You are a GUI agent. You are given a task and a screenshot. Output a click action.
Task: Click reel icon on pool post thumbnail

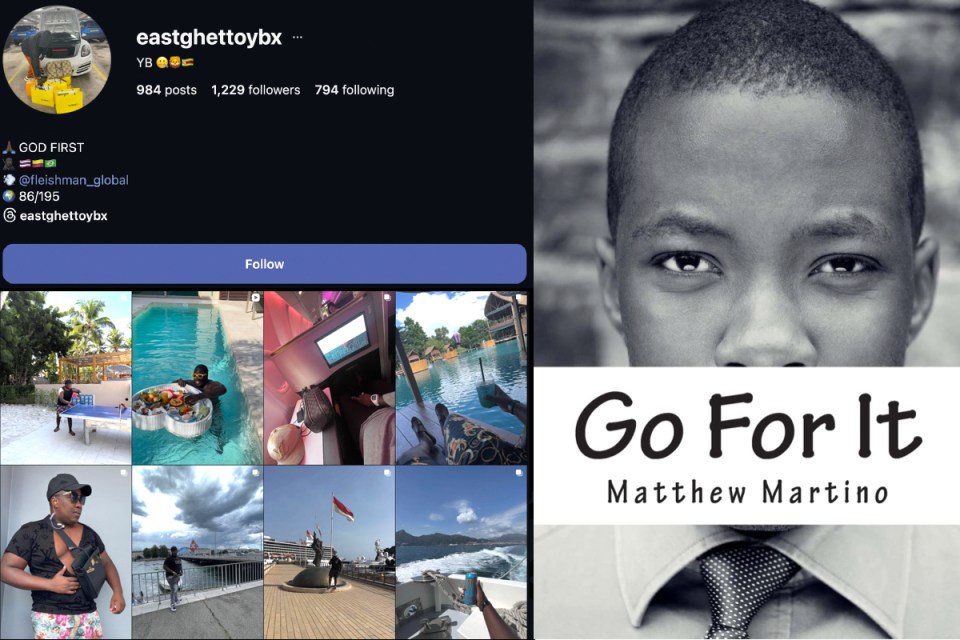click(255, 298)
